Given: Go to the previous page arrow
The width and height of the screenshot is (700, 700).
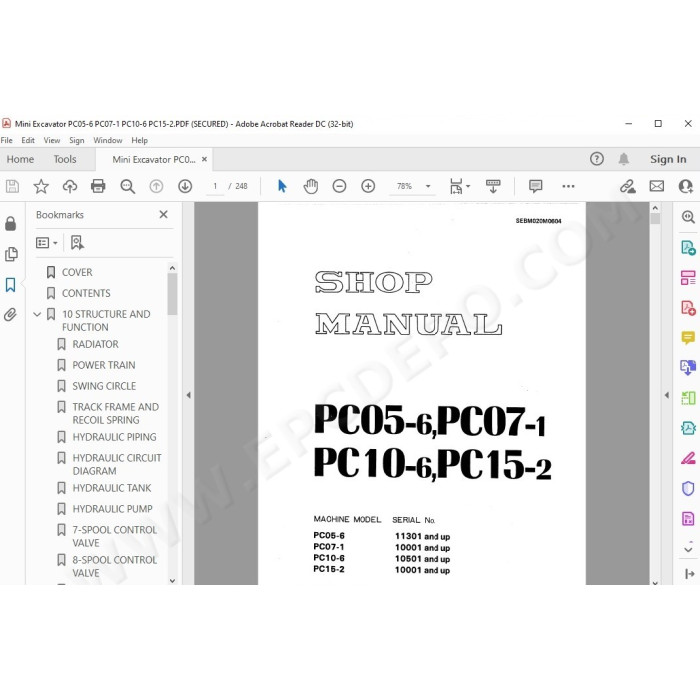Looking at the screenshot, I should [x=156, y=186].
